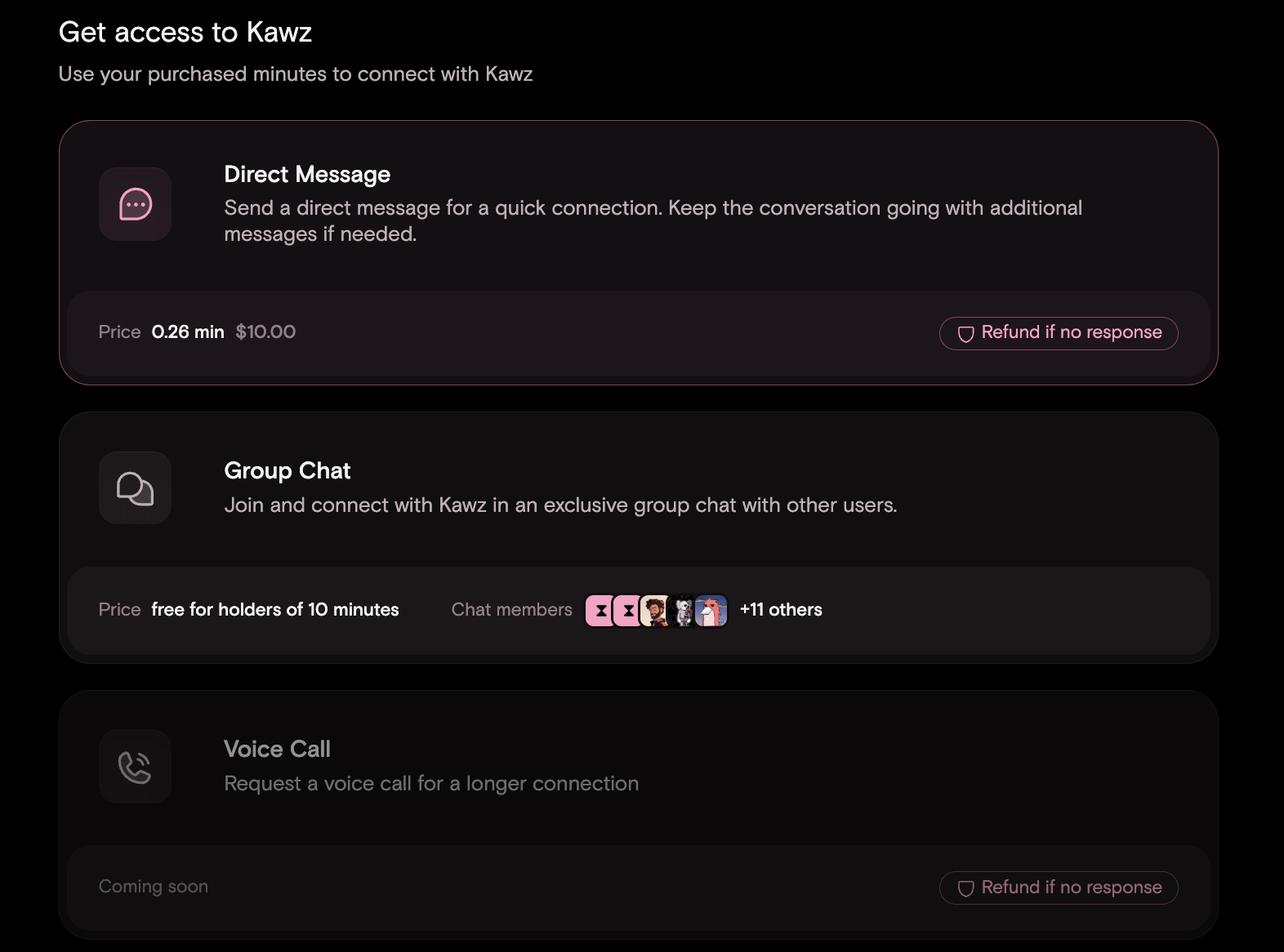Select the Direct Message option title
1284x952 pixels.
tap(307, 175)
